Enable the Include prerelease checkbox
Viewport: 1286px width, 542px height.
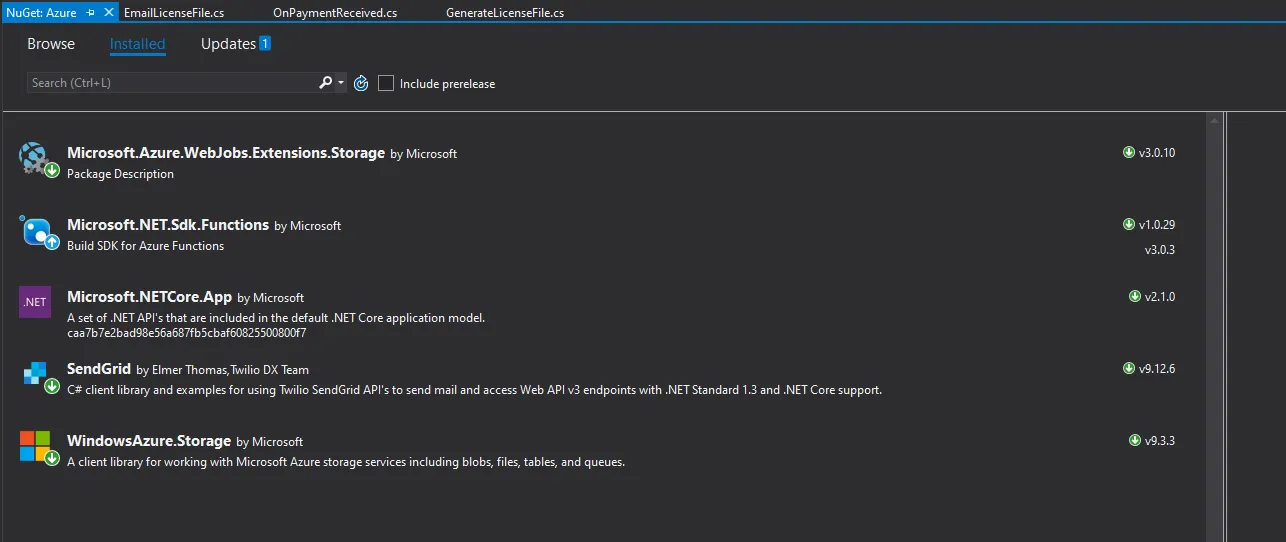pos(386,83)
